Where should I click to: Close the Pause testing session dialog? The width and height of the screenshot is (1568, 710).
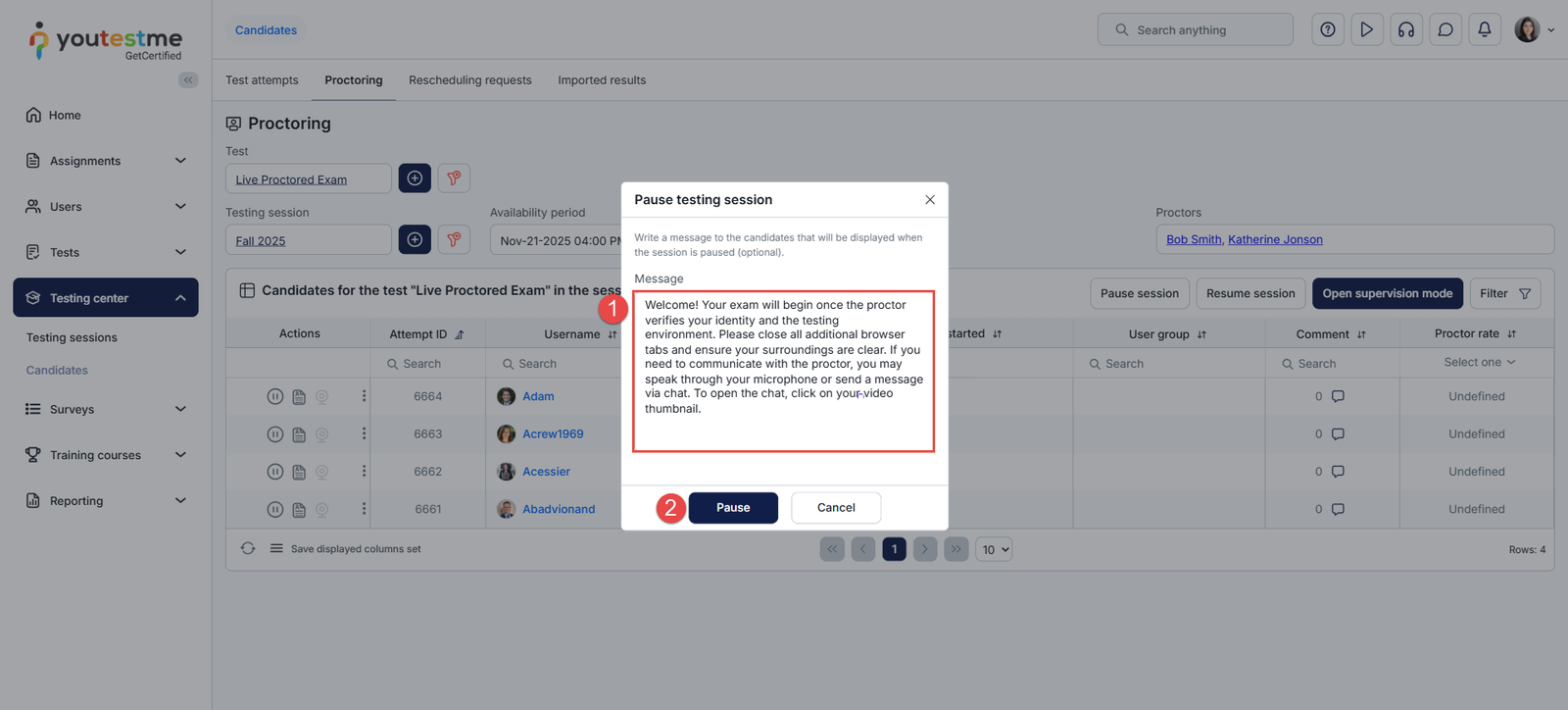pyautogui.click(x=930, y=200)
